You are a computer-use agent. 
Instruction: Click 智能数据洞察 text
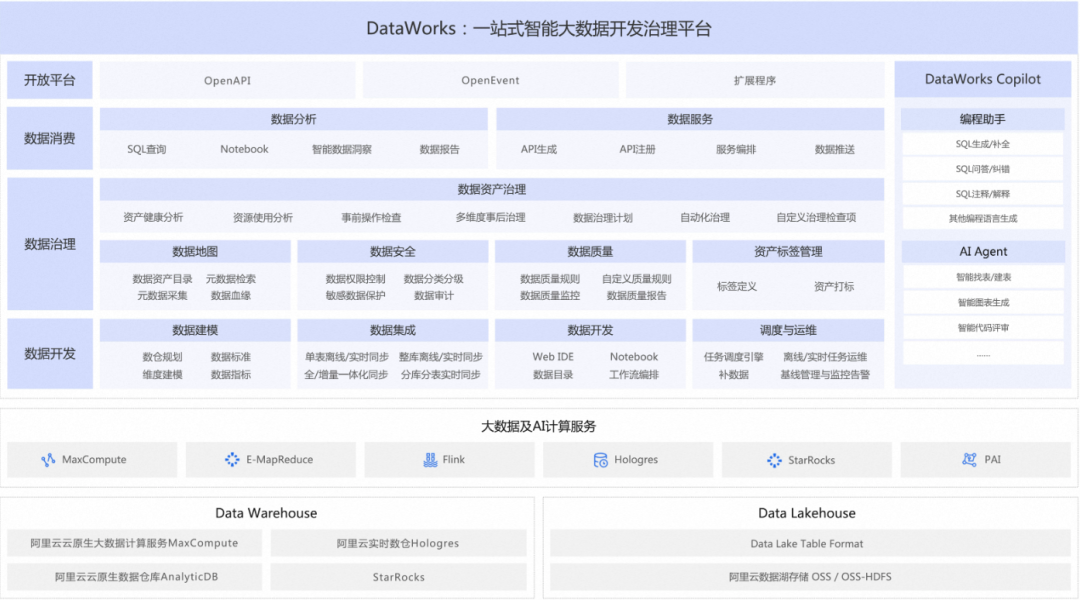point(342,149)
